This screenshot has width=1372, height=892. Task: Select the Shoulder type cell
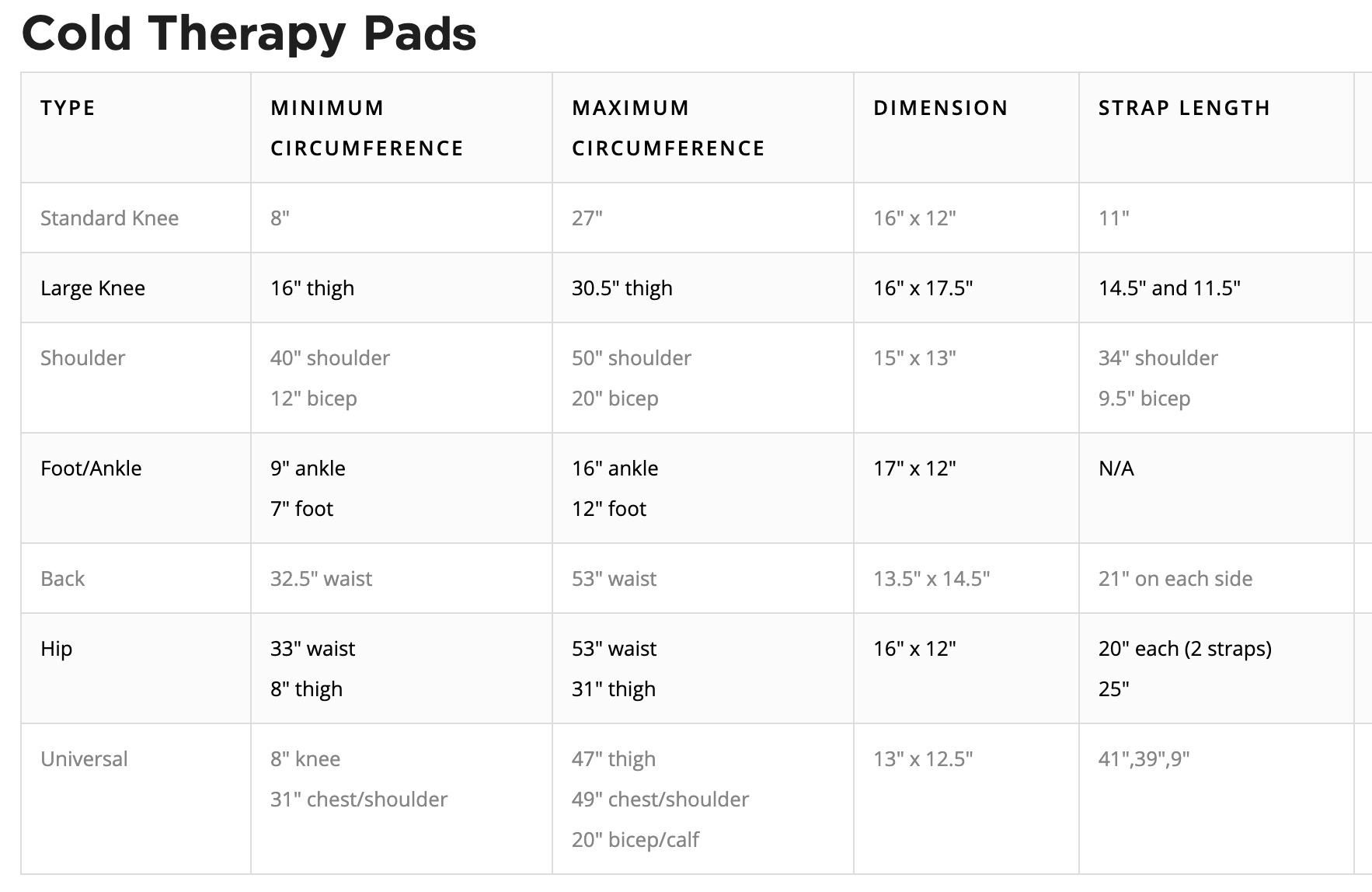tap(82, 358)
